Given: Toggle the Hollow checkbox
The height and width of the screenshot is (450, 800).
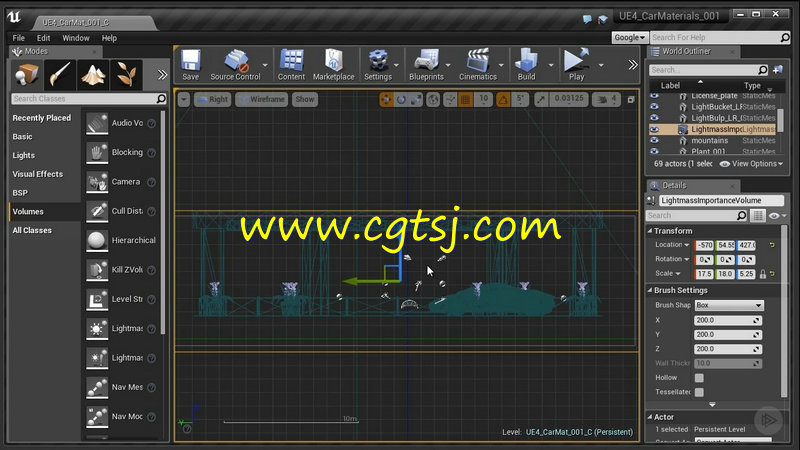Looking at the screenshot, I should (699, 378).
